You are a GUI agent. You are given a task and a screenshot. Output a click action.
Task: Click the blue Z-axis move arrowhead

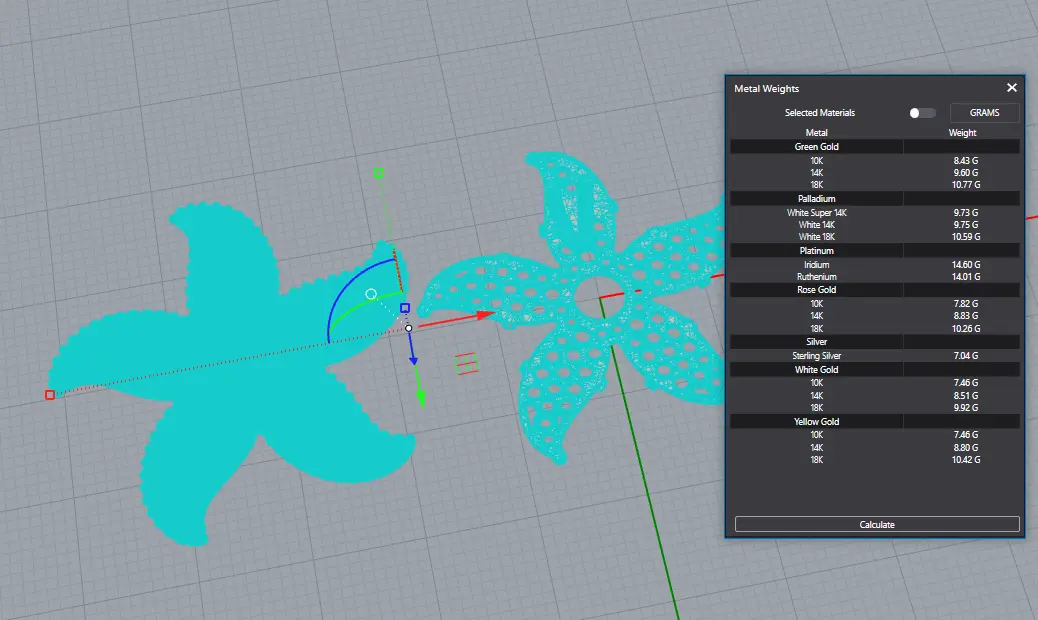(x=413, y=360)
